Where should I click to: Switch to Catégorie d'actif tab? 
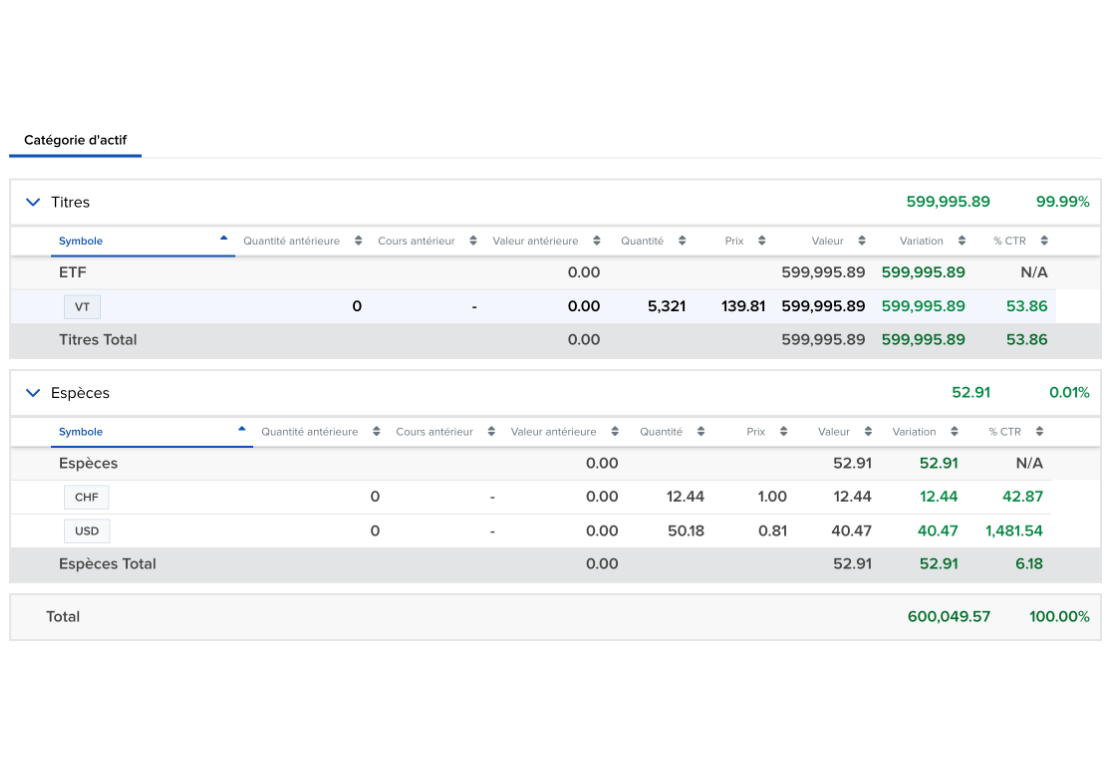pyautogui.click(x=75, y=140)
